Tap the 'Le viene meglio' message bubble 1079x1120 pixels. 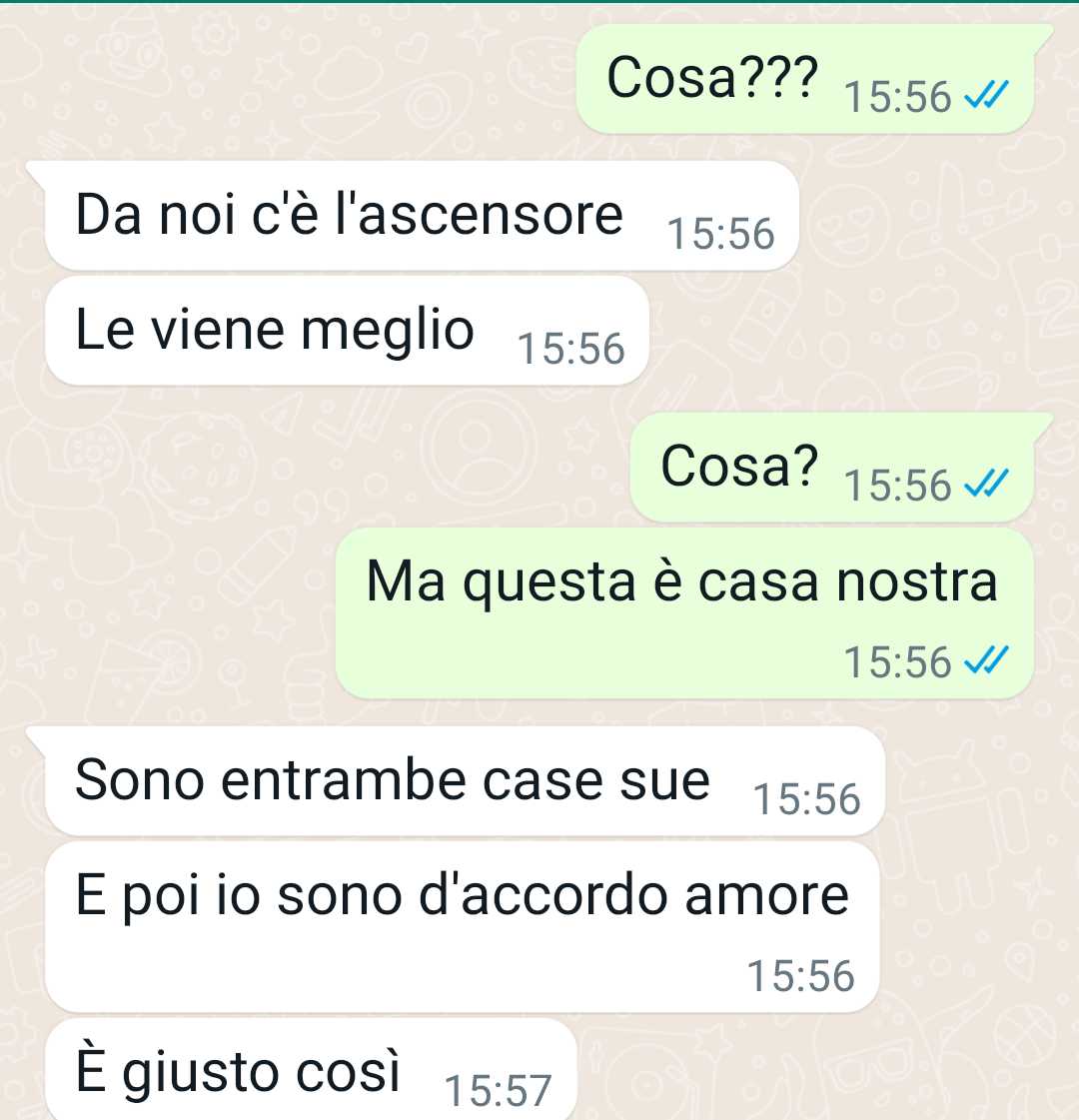click(x=347, y=331)
